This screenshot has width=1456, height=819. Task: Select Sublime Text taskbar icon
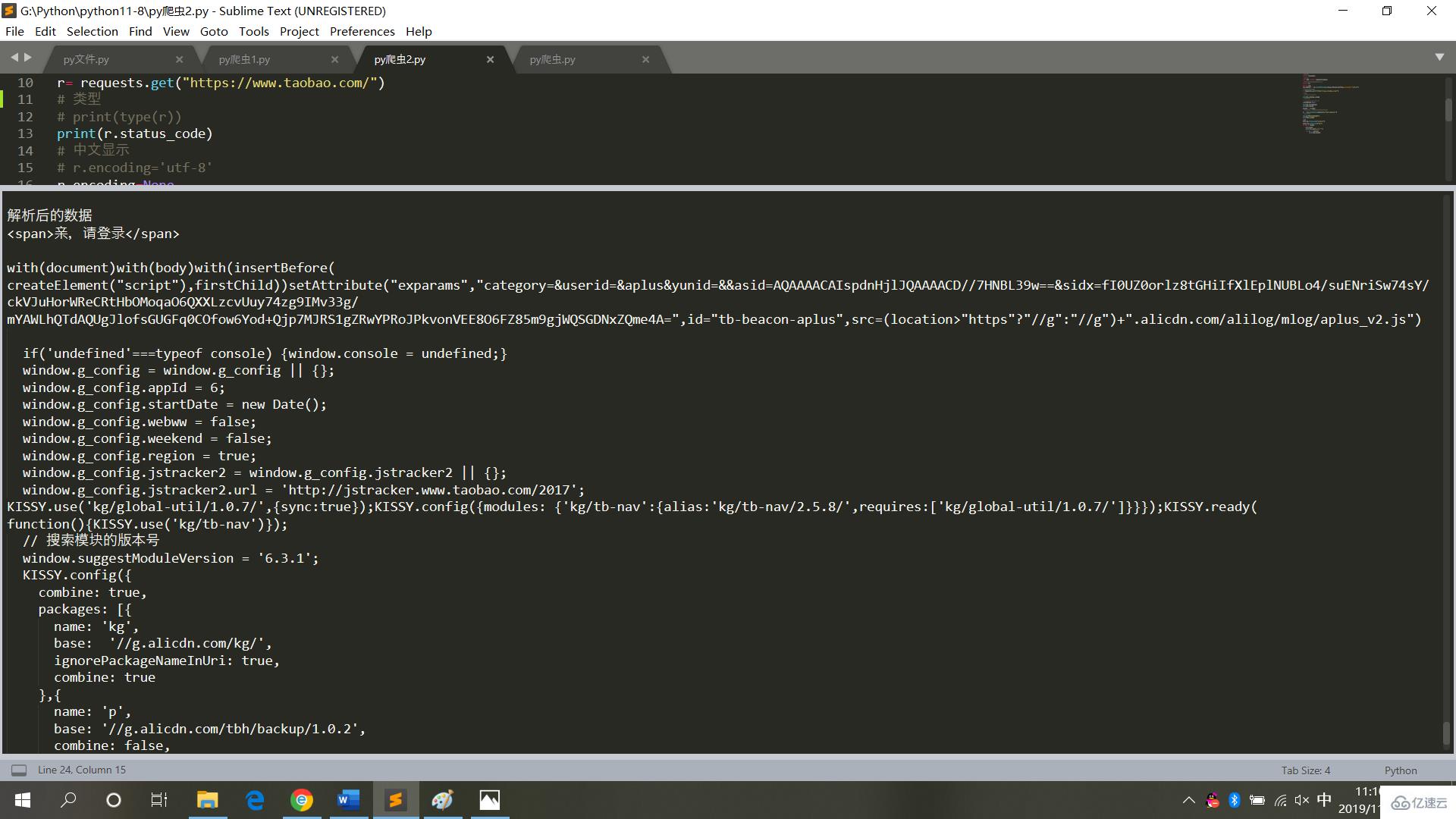pyautogui.click(x=396, y=800)
